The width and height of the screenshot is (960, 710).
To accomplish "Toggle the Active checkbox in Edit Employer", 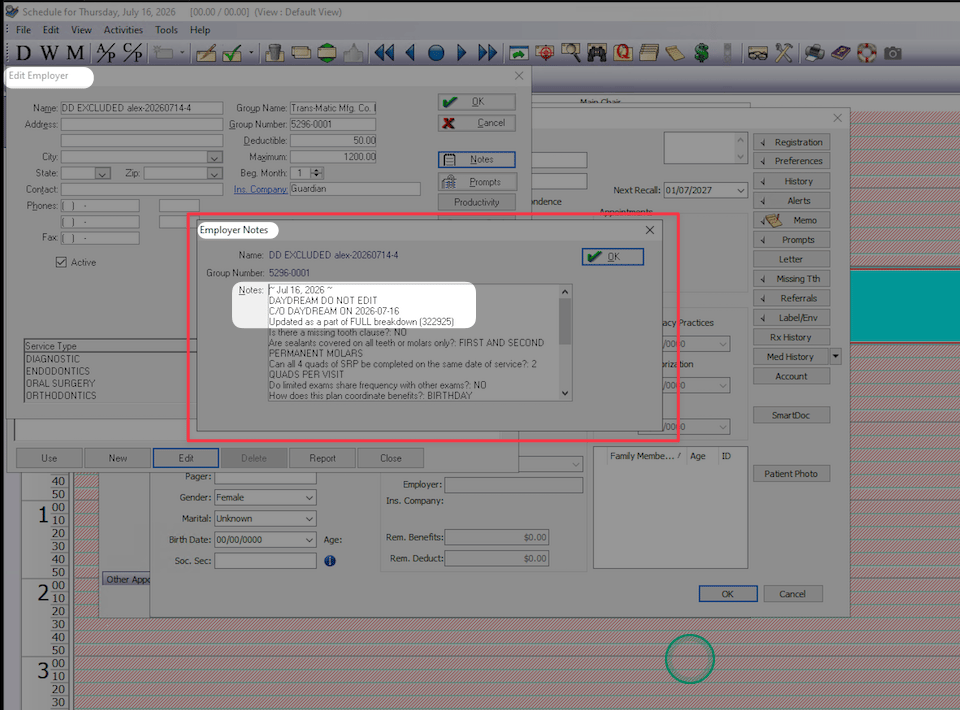I will [x=61, y=262].
